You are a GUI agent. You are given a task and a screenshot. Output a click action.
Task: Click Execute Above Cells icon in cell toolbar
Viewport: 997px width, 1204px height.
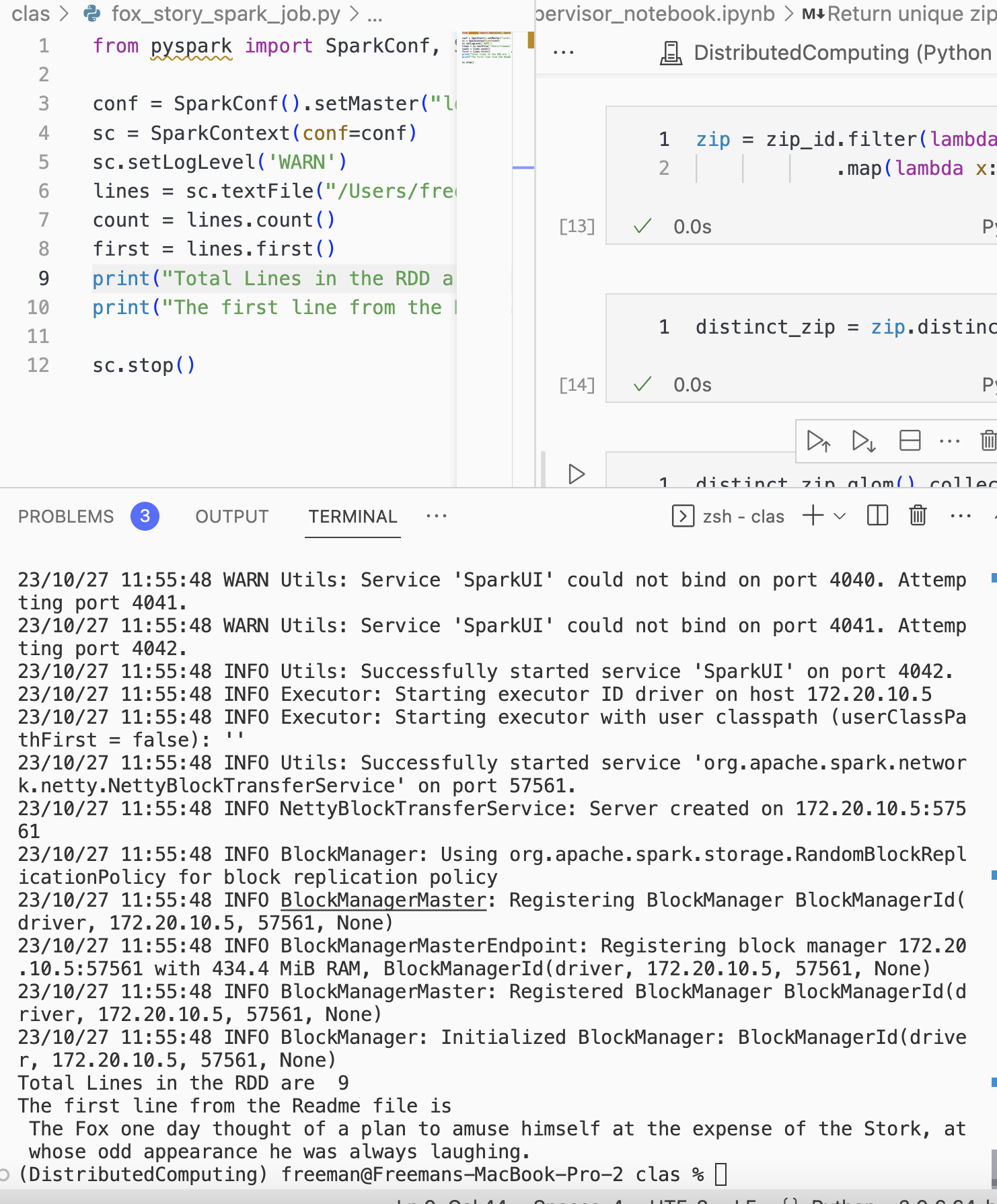coord(818,441)
